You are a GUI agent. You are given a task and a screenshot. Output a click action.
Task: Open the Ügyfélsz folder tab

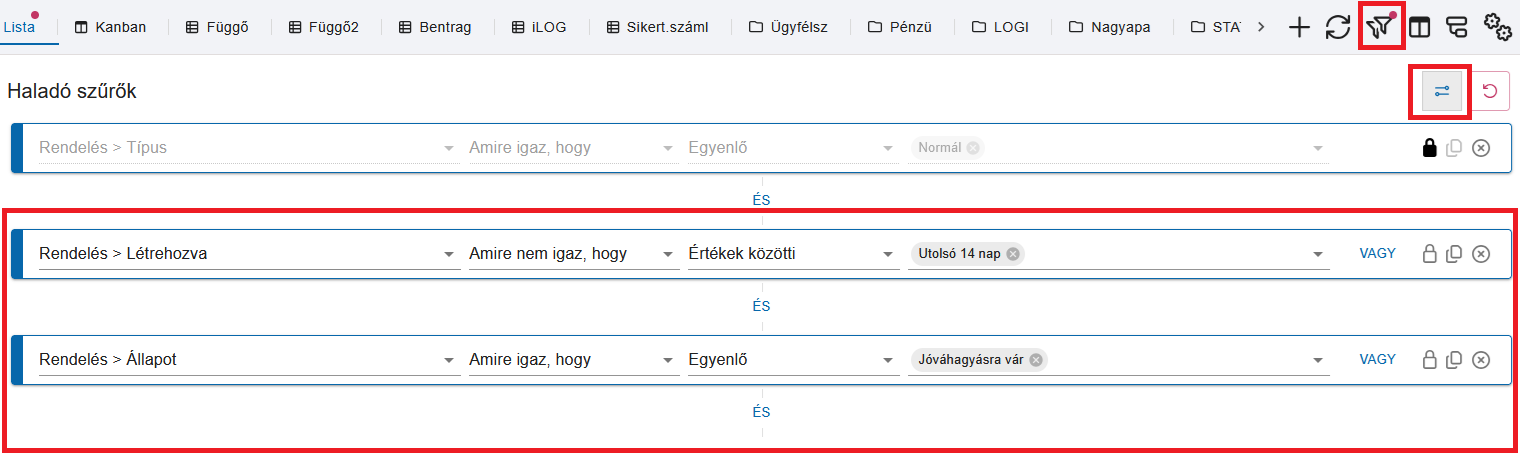click(x=788, y=27)
